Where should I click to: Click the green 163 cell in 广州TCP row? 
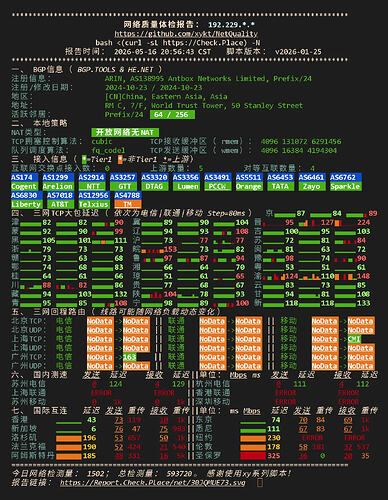[x=129, y=357]
